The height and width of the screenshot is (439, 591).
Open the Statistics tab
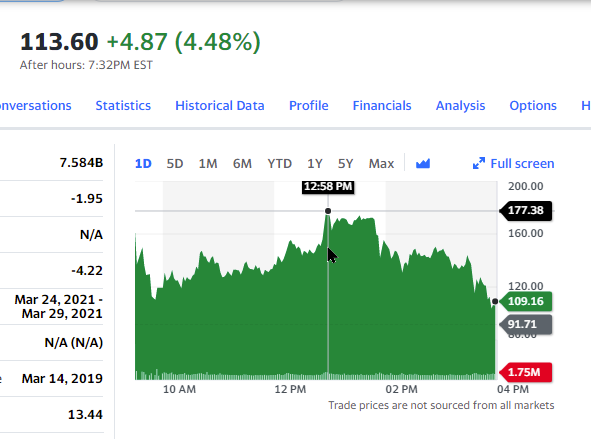(x=123, y=106)
